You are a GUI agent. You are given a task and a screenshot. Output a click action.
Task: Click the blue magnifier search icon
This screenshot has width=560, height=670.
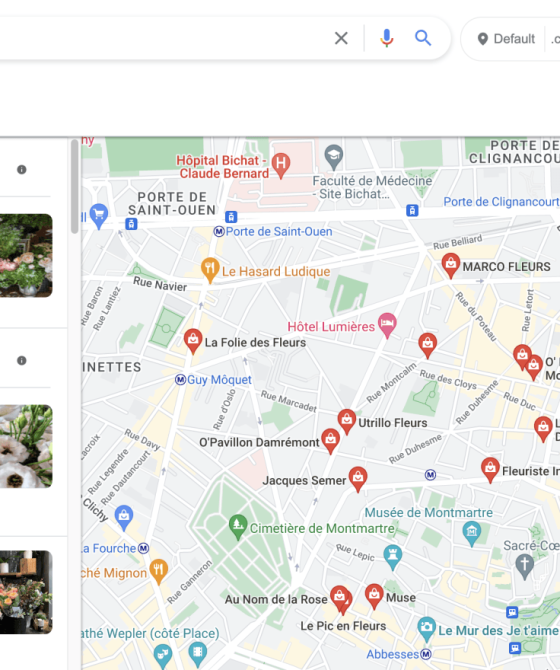click(423, 38)
